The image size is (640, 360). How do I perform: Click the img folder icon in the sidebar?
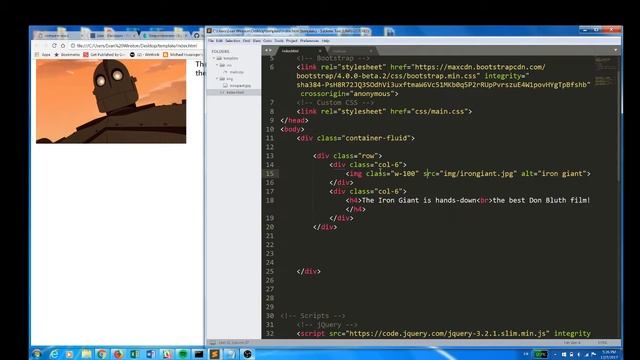click(222, 79)
